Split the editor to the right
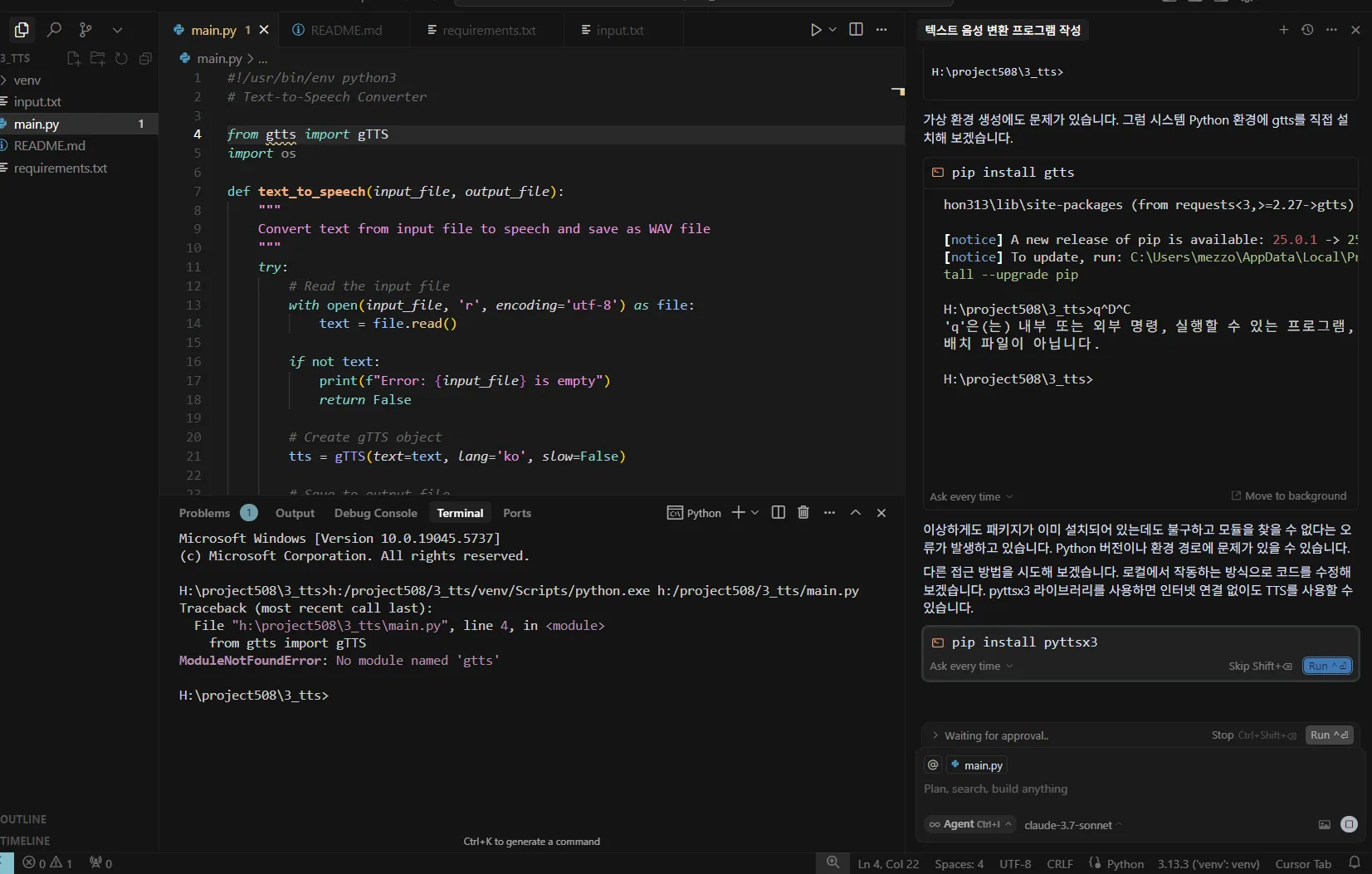Screen dimensions: 1372x874 (856, 29)
